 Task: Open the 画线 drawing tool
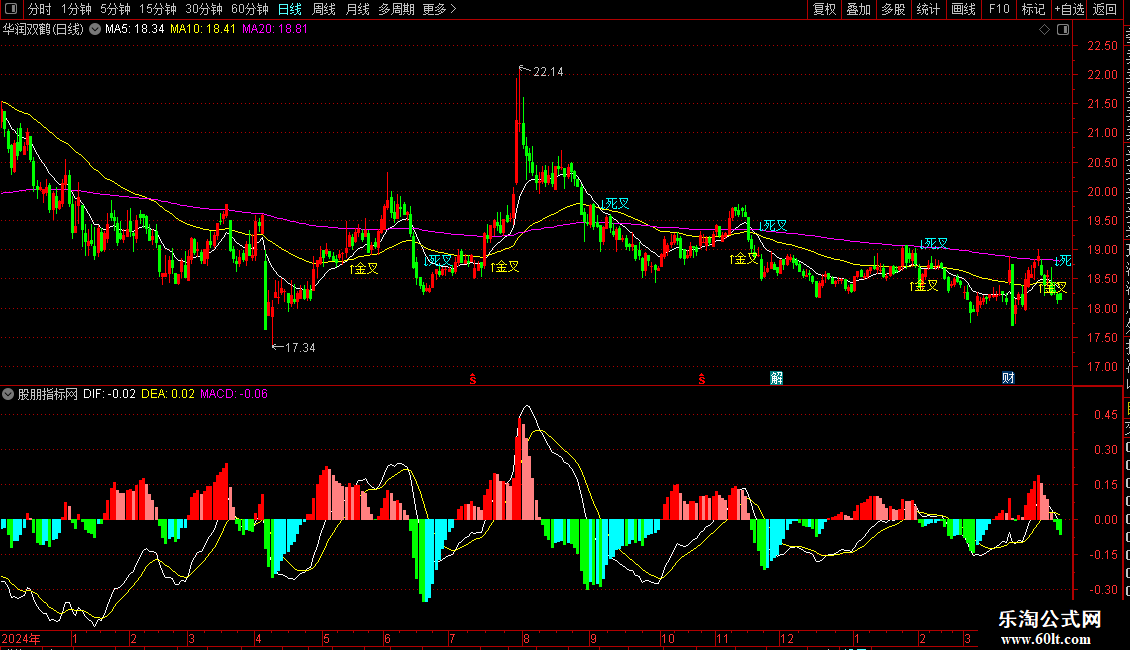[963, 9]
